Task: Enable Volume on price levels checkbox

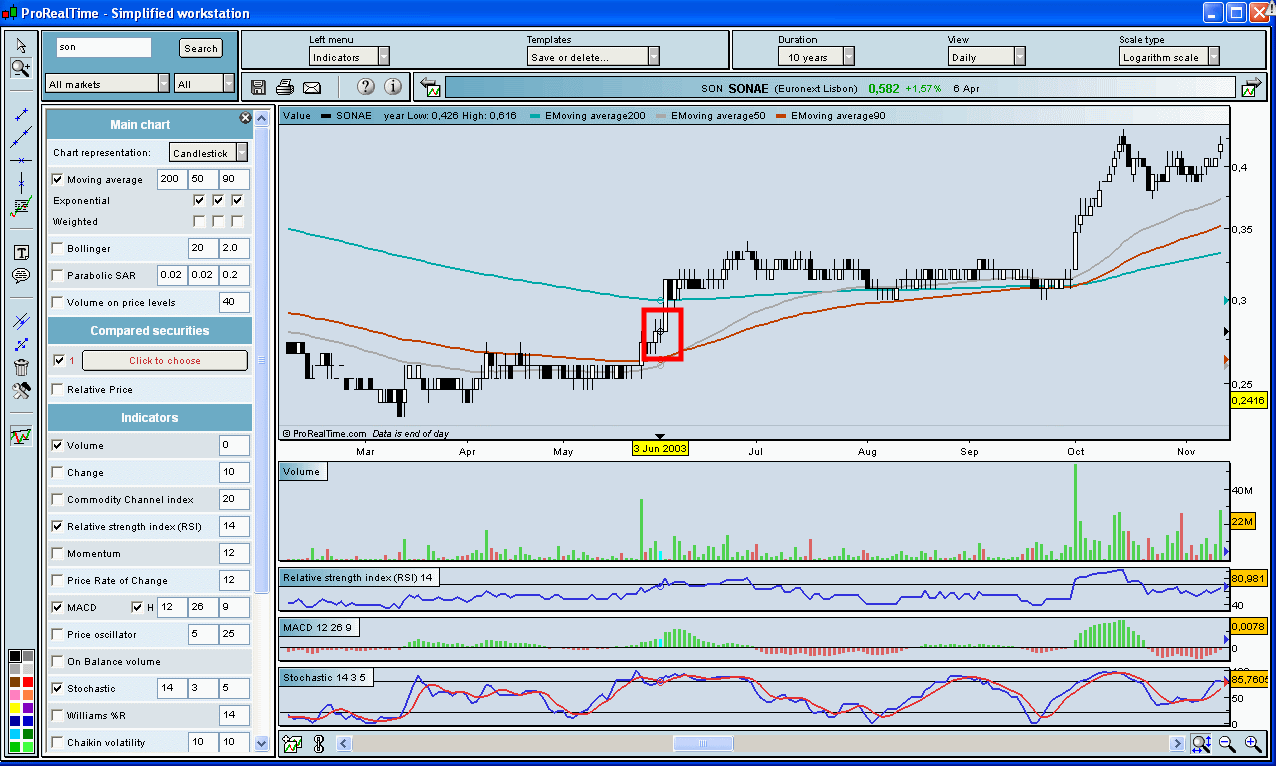Action: tap(58, 302)
